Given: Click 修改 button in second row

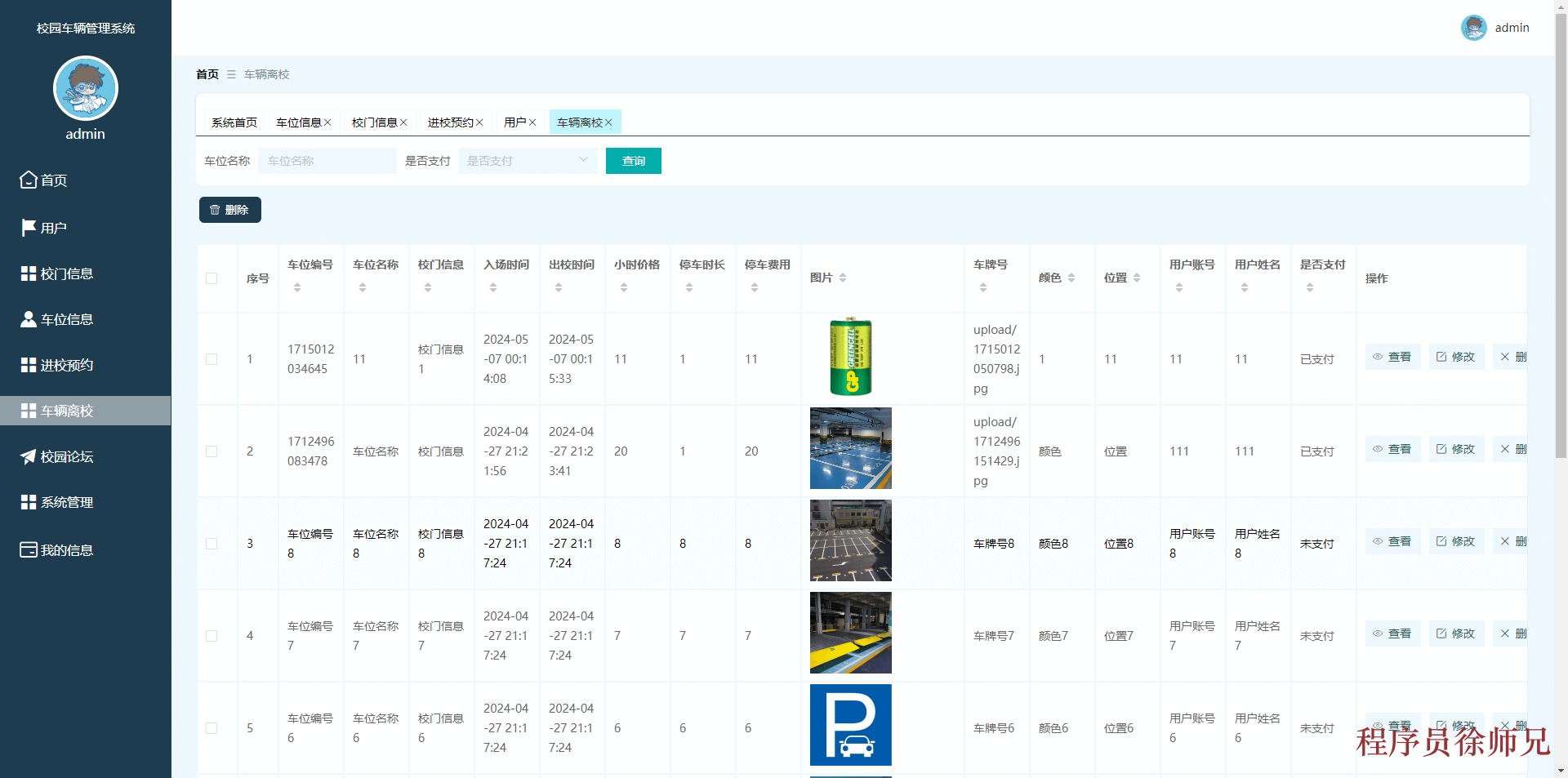Looking at the screenshot, I should pyautogui.click(x=1455, y=449).
